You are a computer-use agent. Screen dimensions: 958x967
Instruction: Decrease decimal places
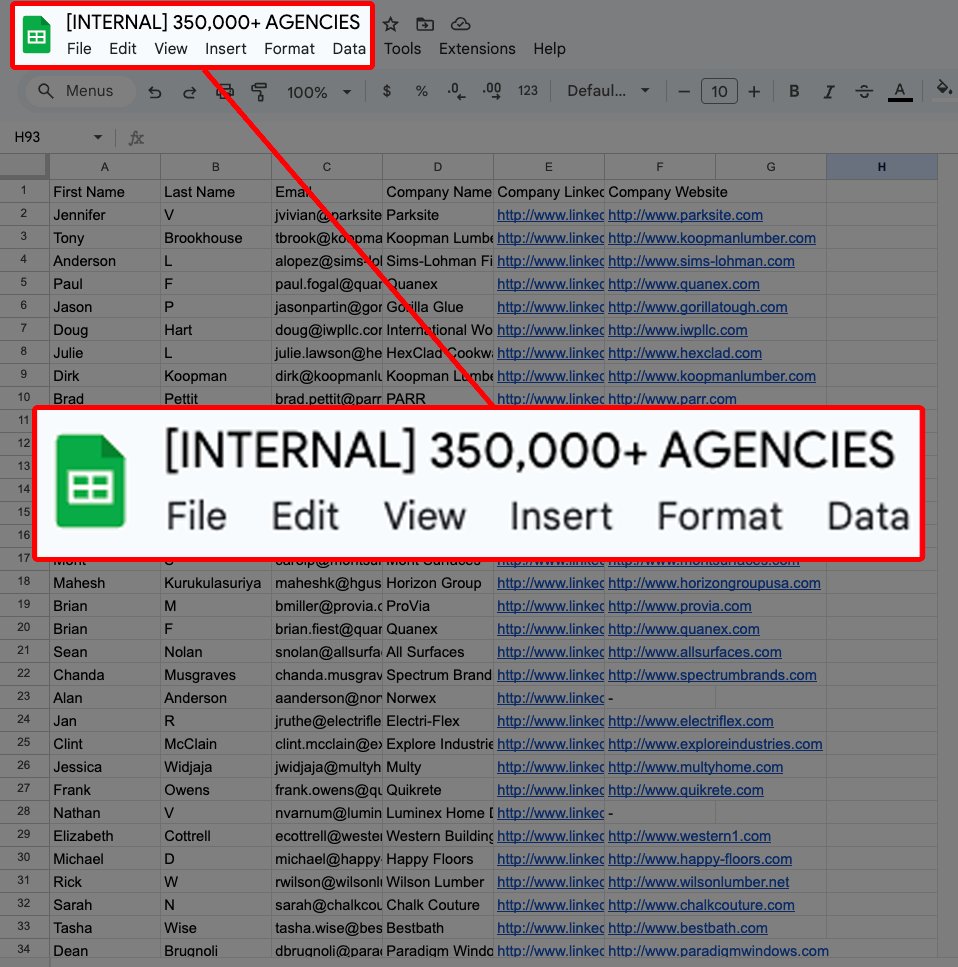pyautogui.click(x=456, y=91)
